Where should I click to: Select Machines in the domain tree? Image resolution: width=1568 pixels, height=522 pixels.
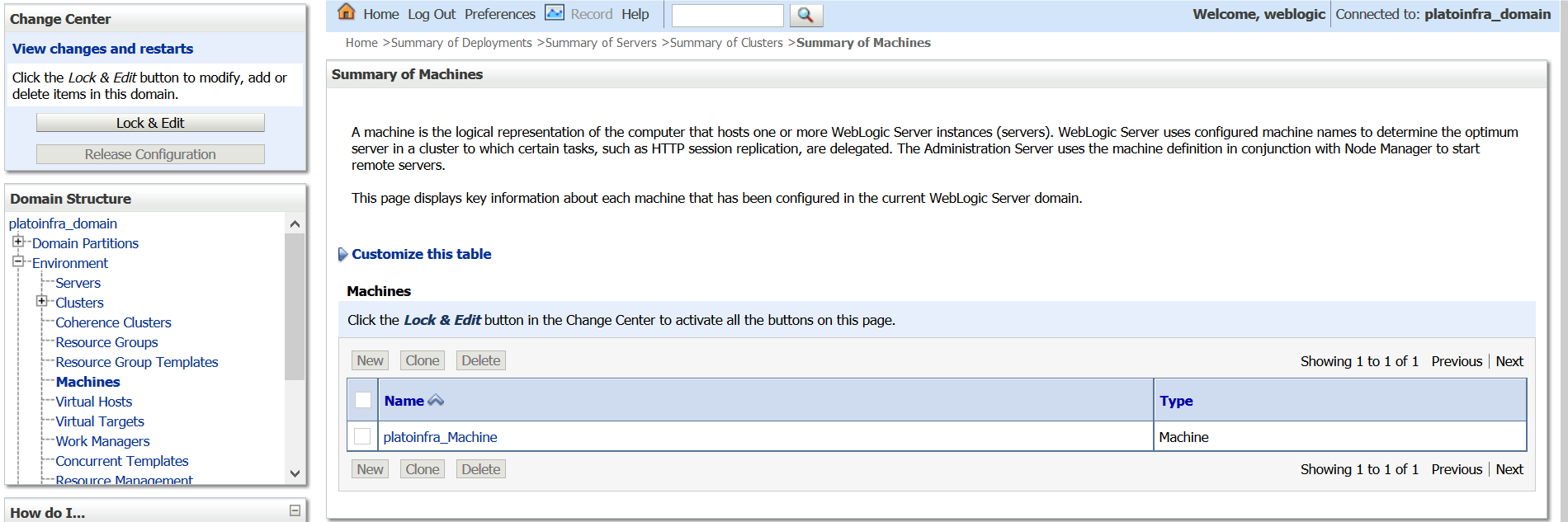coord(88,382)
